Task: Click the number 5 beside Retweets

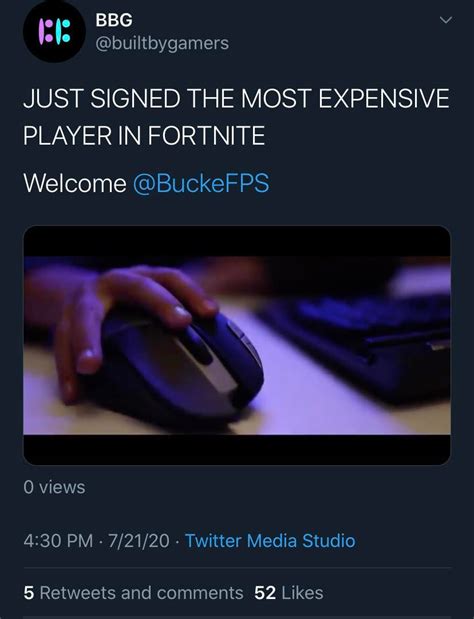Action: pos(28,593)
